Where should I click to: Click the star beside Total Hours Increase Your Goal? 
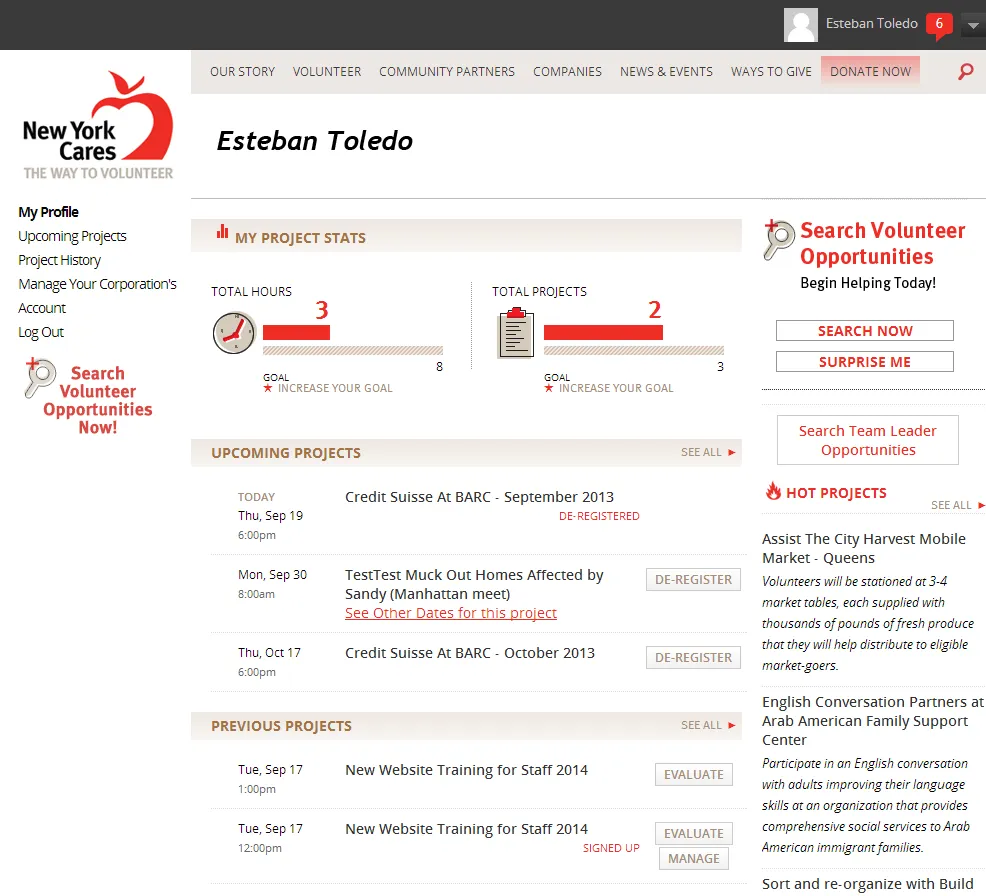[268, 388]
